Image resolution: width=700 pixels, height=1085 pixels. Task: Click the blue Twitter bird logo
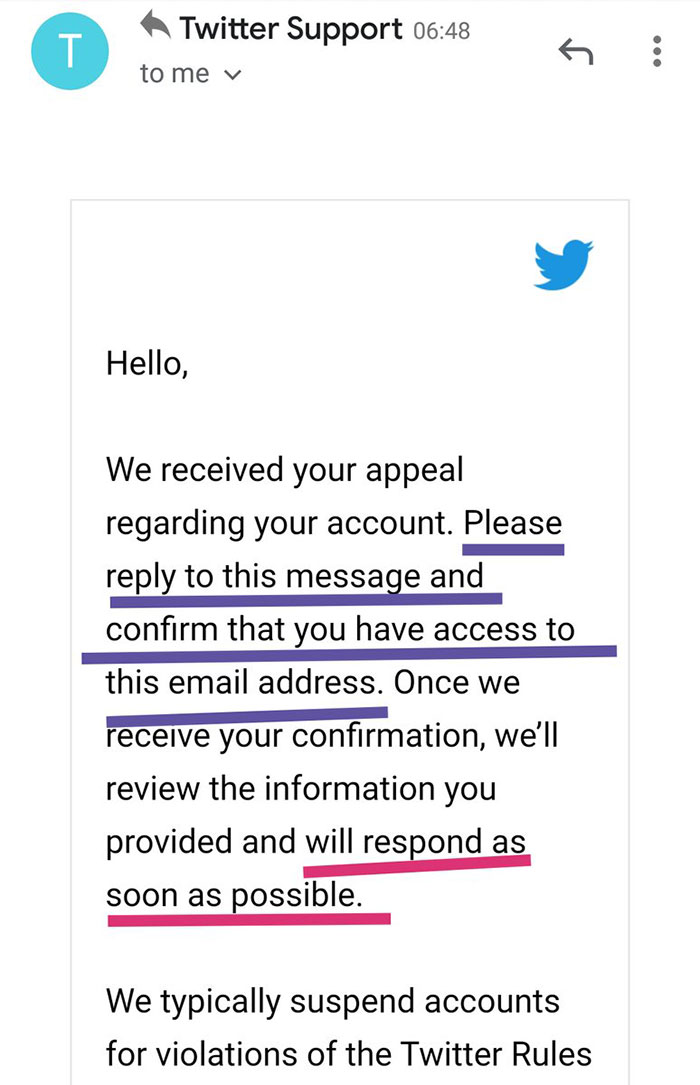point(563,264)
